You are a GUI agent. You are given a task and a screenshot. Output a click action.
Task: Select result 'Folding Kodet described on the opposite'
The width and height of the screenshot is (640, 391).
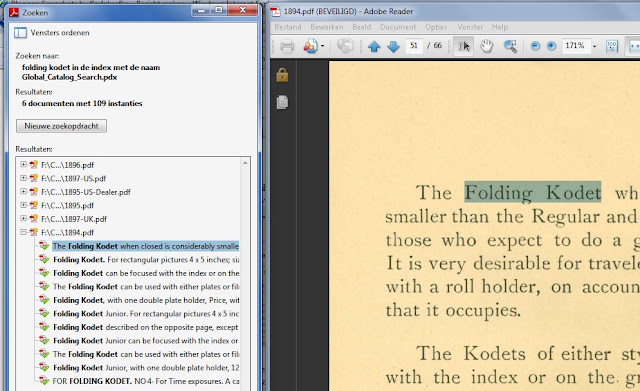coord(146,327)
